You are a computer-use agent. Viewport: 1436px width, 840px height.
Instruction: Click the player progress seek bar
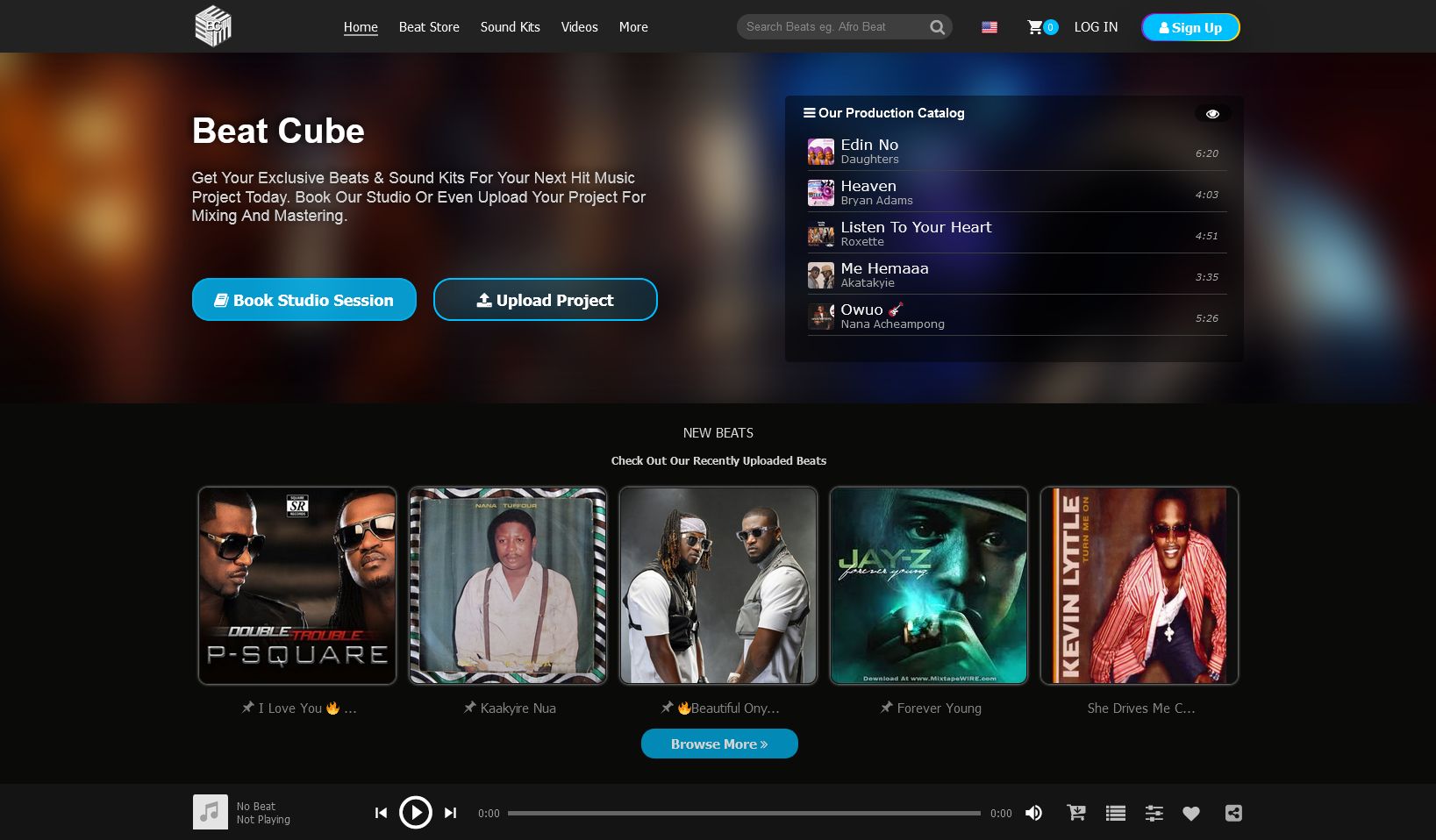[744, 813]
